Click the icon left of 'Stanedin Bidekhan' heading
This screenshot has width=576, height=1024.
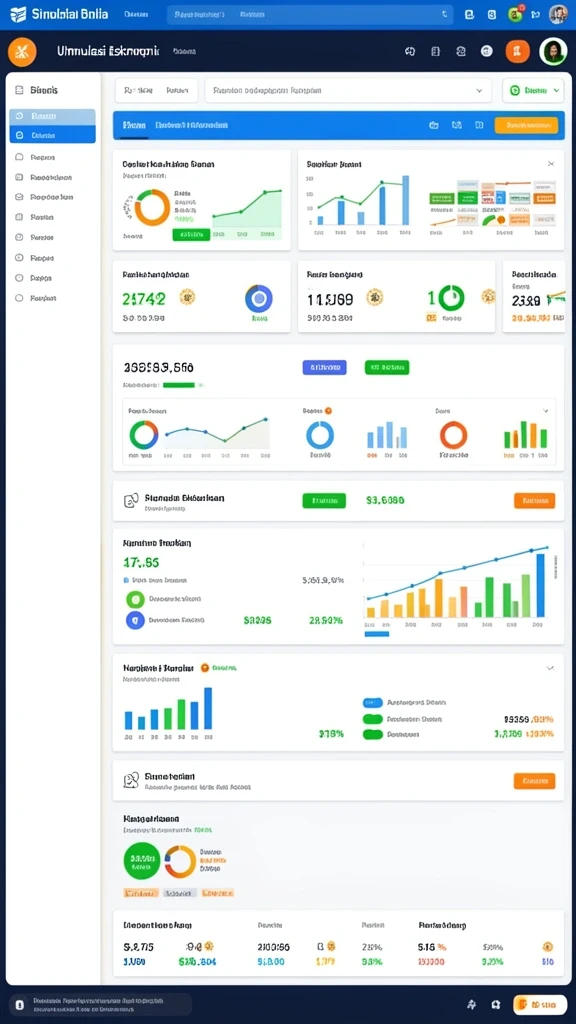click(x=131, y=501)
